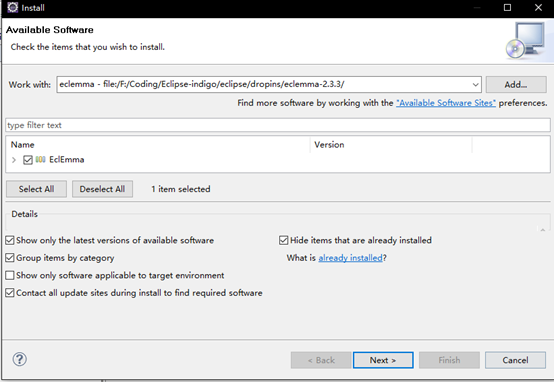Uncheck Contact all update sites during install
Screen dimensions: 554x382
(x=10, y=293)
